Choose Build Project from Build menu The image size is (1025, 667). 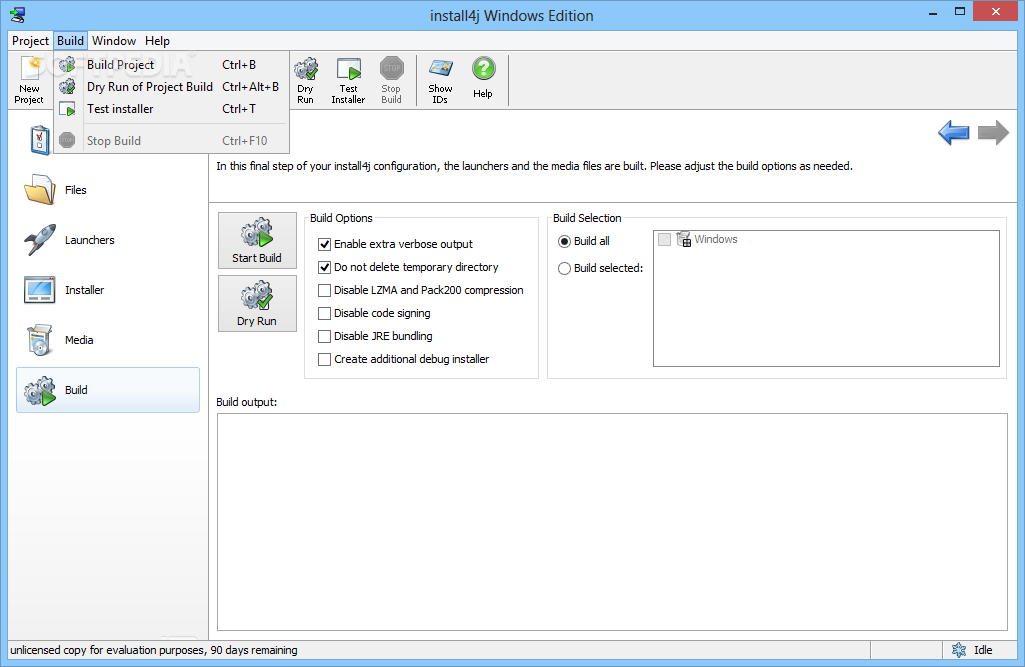pyautogui.click(x=171, y=65)
